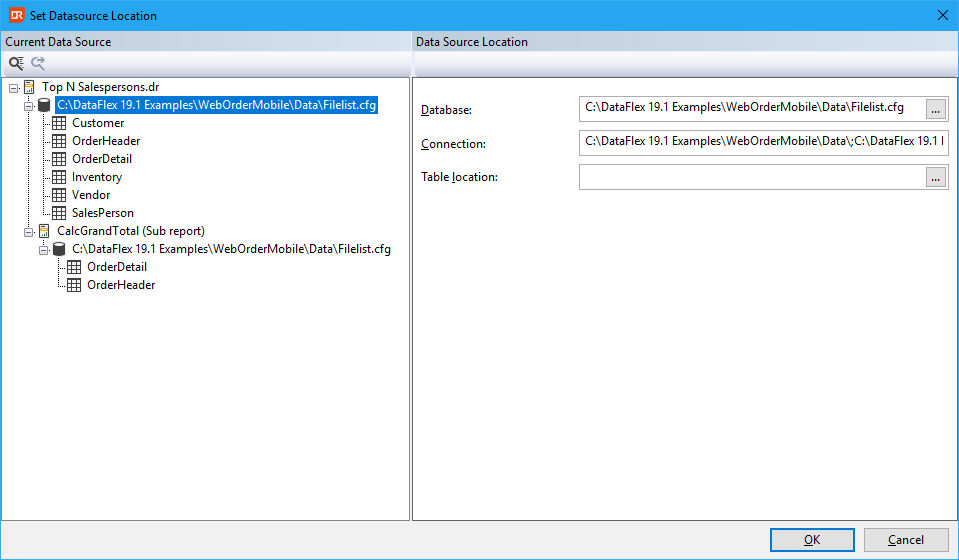Image resolution: width=959 pixels, height=560 pixels.
Task: Collapse the Top N Salespersons.dr root node
Action: click(13, 89)
